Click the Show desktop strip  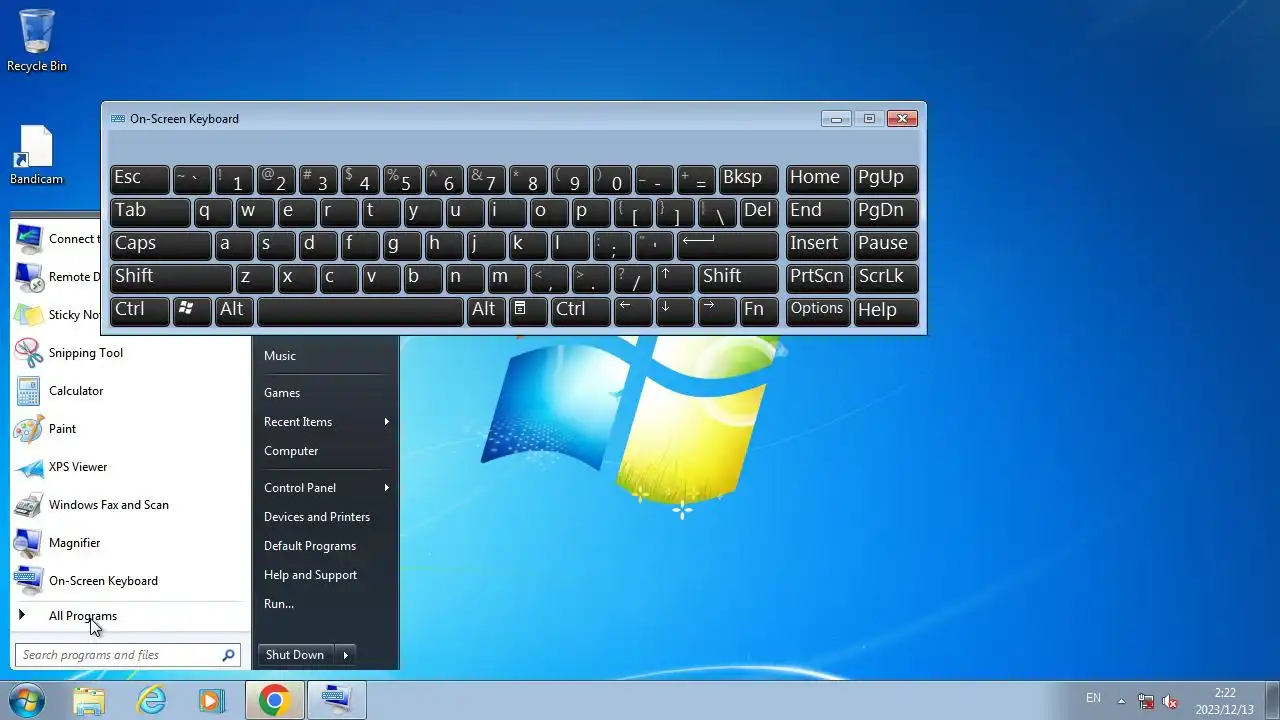tap(1273, 700)
